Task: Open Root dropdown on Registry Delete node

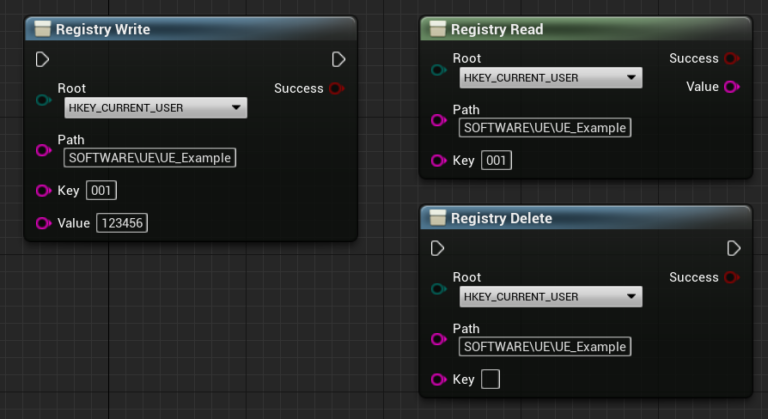Action: (551, 296)
